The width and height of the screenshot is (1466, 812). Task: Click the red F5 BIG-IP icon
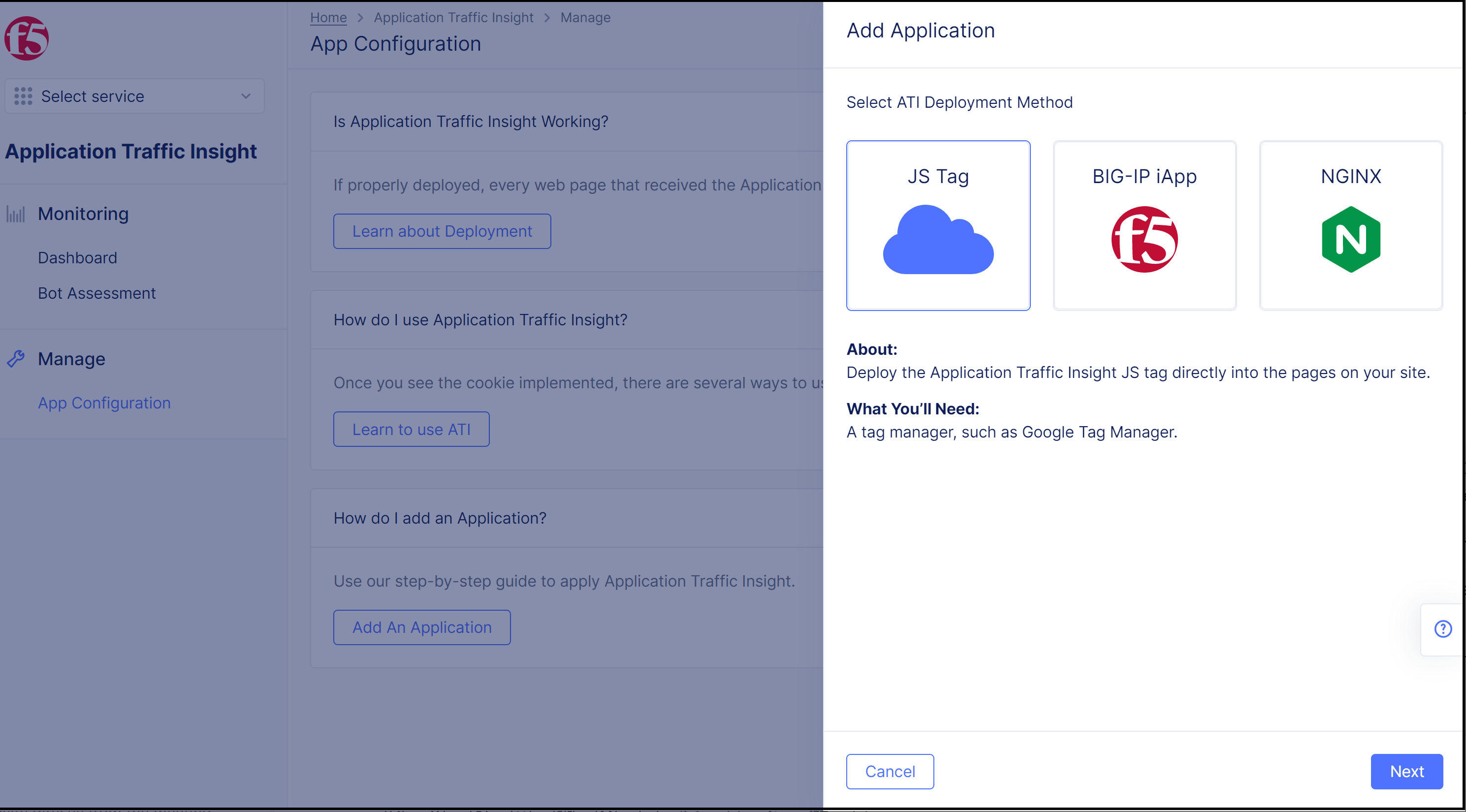pyautogui.click(x=1144, y=240)
